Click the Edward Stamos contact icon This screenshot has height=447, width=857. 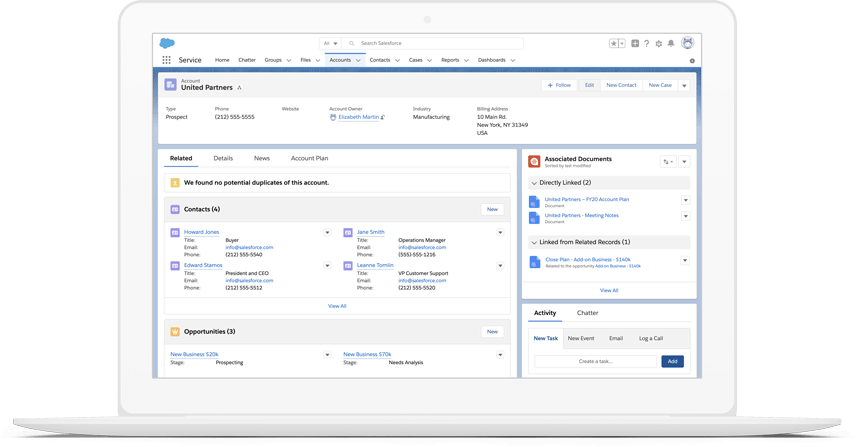(175, 266)
